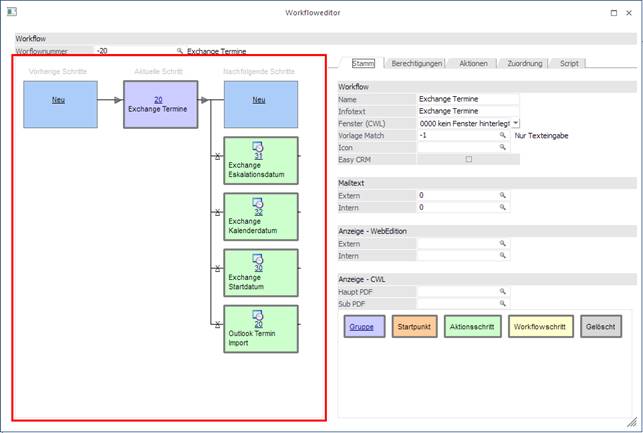Click the clock icon on Exchange Startdatum step
643x433 pixels.
[x=258, y=258]
